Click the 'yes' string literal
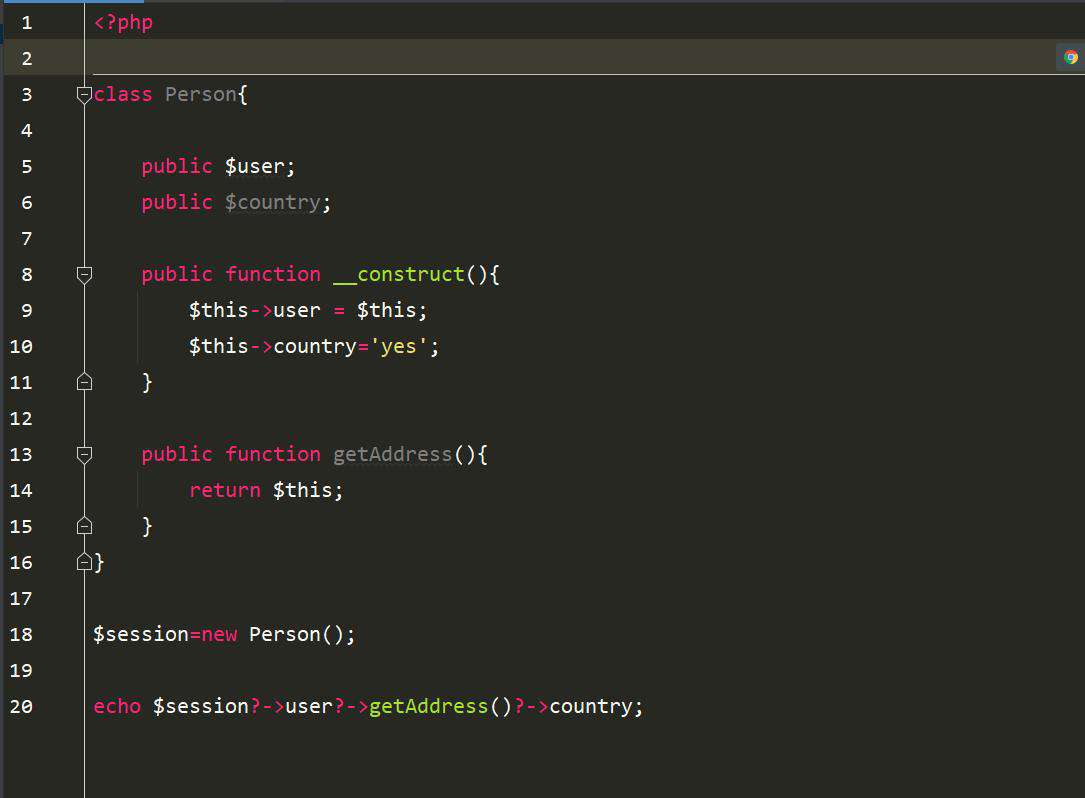1085x798 pixels. click(x=399, y=346)
